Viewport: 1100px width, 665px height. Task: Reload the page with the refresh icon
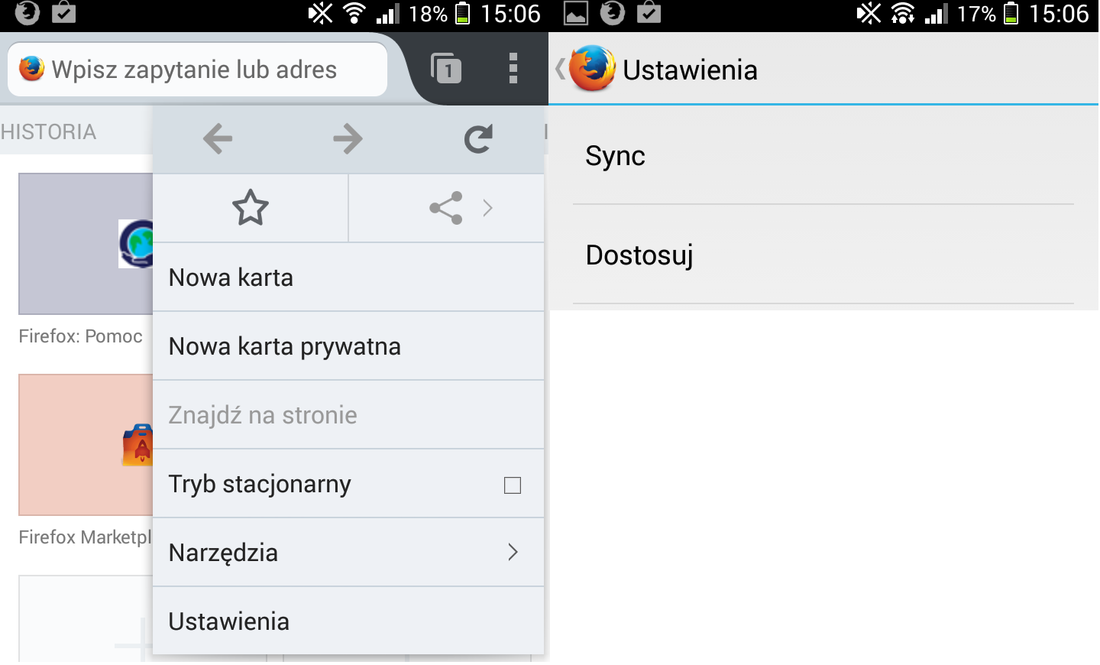[x=478, y=138]
